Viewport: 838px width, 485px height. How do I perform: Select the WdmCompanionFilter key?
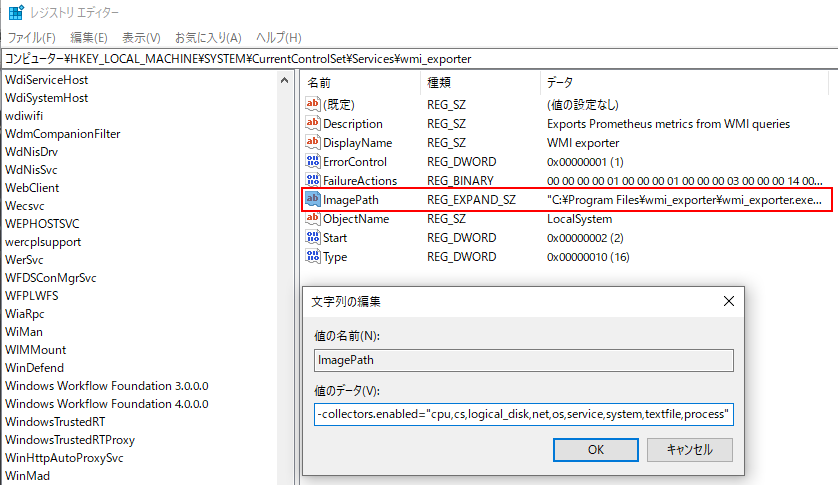click(63, 134)
